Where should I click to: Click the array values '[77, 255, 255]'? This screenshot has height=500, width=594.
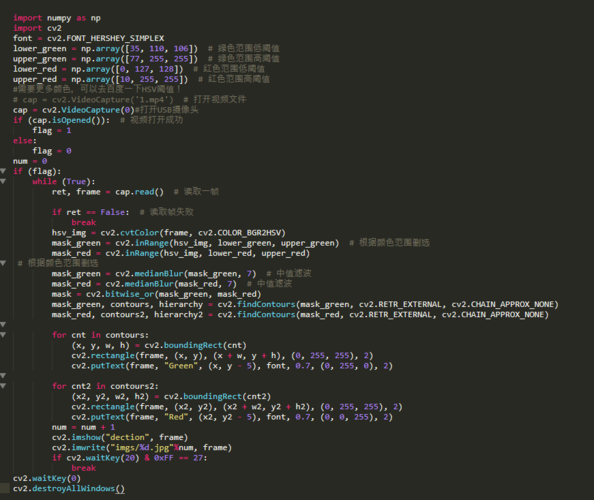pyautogui.click(x=161, y=59)
